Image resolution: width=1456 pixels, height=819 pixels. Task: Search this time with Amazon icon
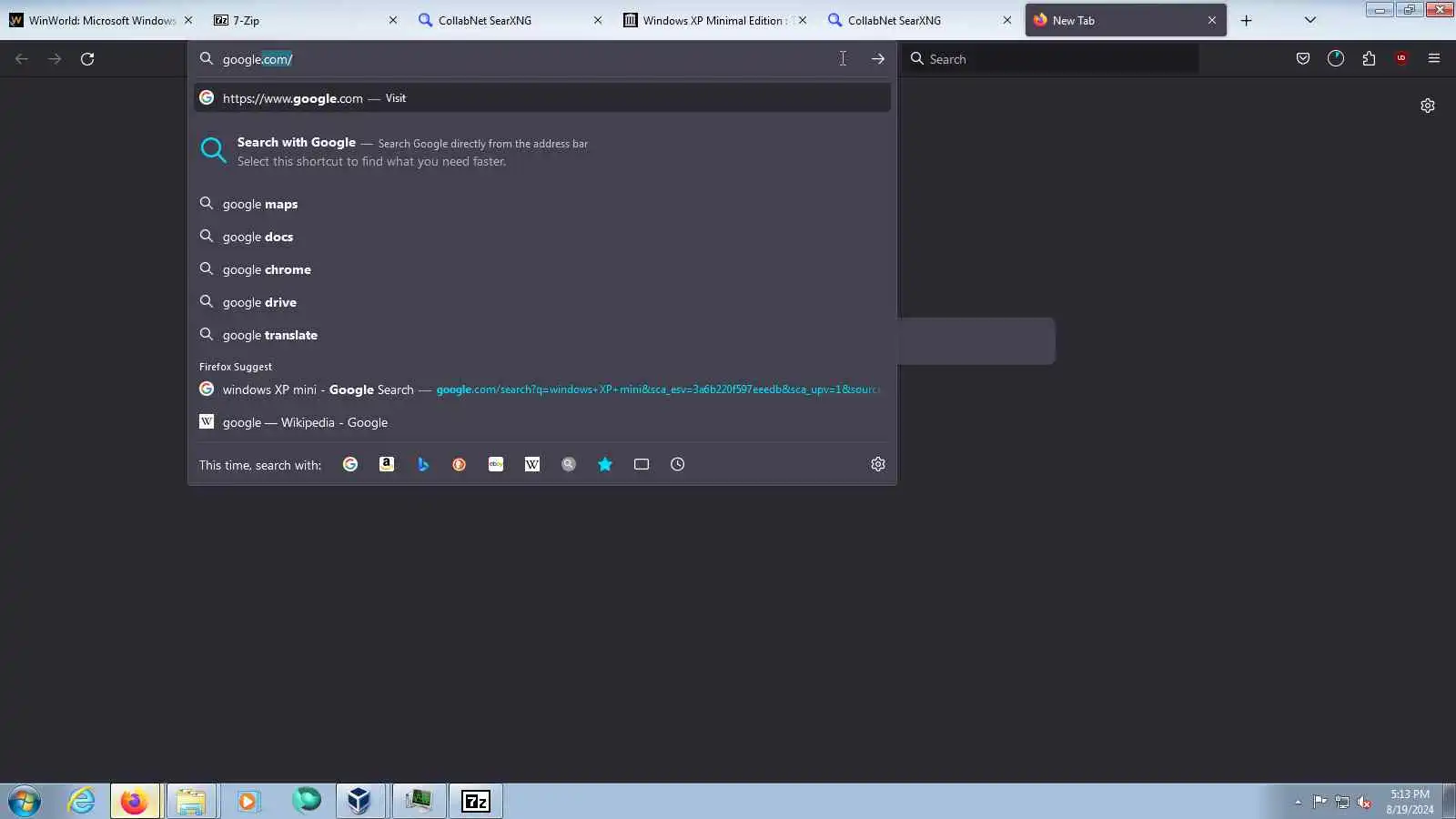pyautogui.click(x=387, y=464)
